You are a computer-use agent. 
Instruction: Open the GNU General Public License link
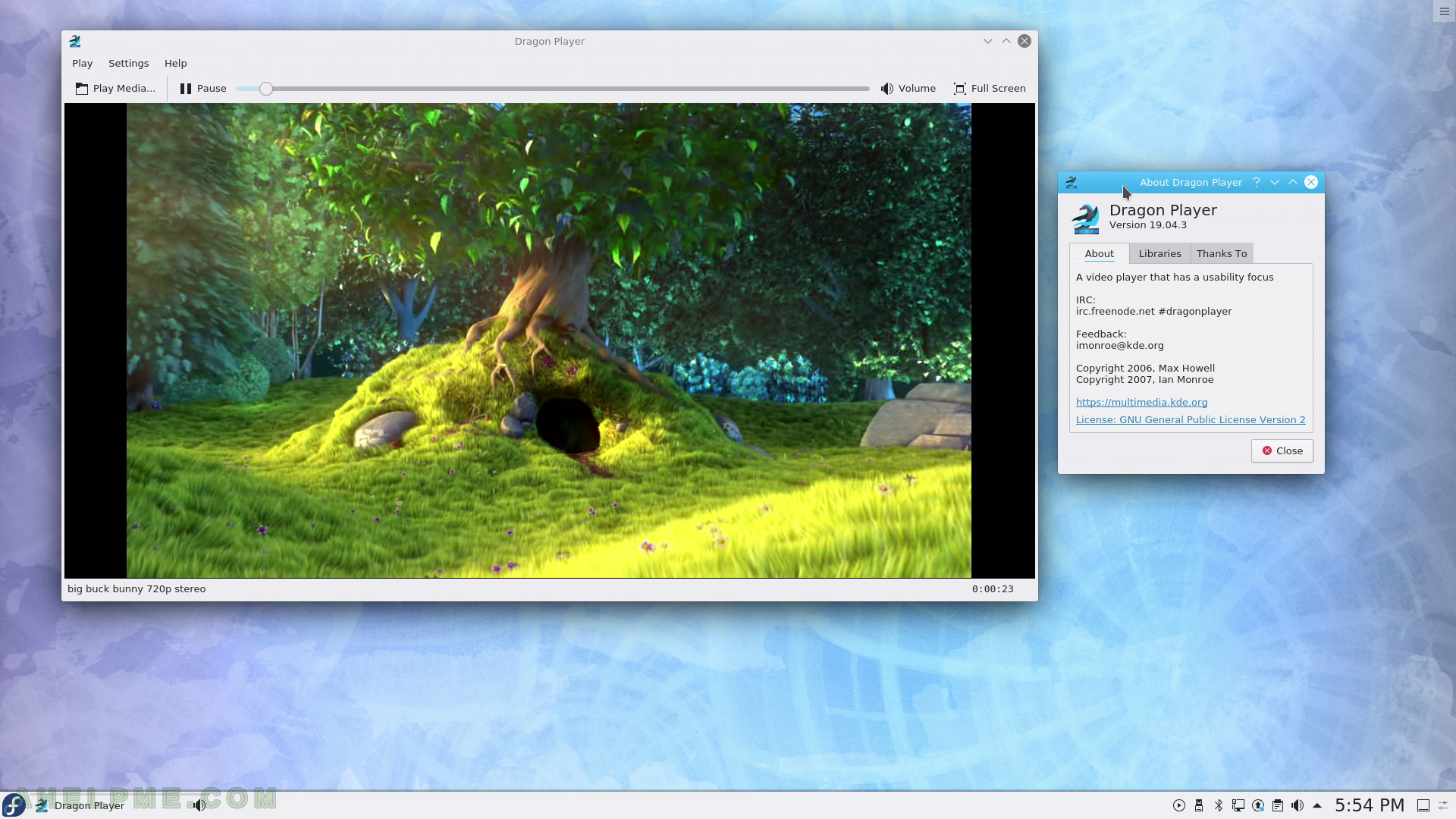click(x=1191, y=420)
